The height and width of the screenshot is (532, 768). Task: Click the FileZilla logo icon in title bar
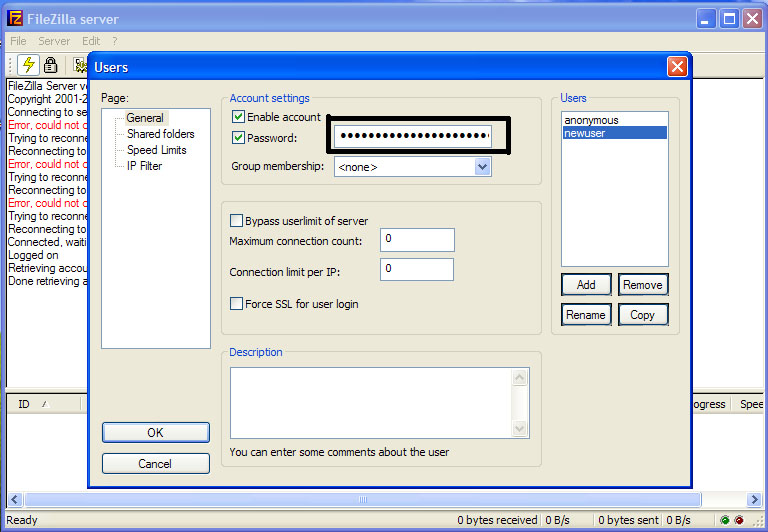(x=15, y=19)
